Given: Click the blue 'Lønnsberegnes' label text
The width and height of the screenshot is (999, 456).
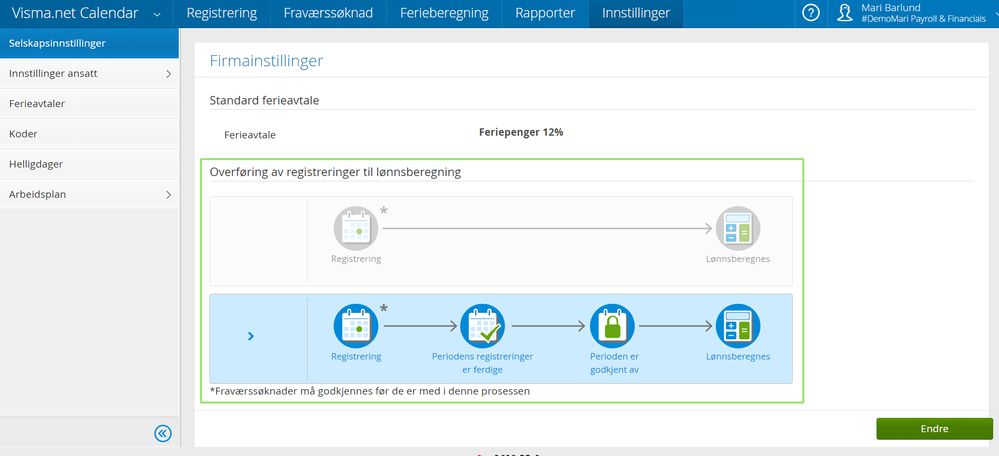Looking at the screenshot, I should 738,357.
